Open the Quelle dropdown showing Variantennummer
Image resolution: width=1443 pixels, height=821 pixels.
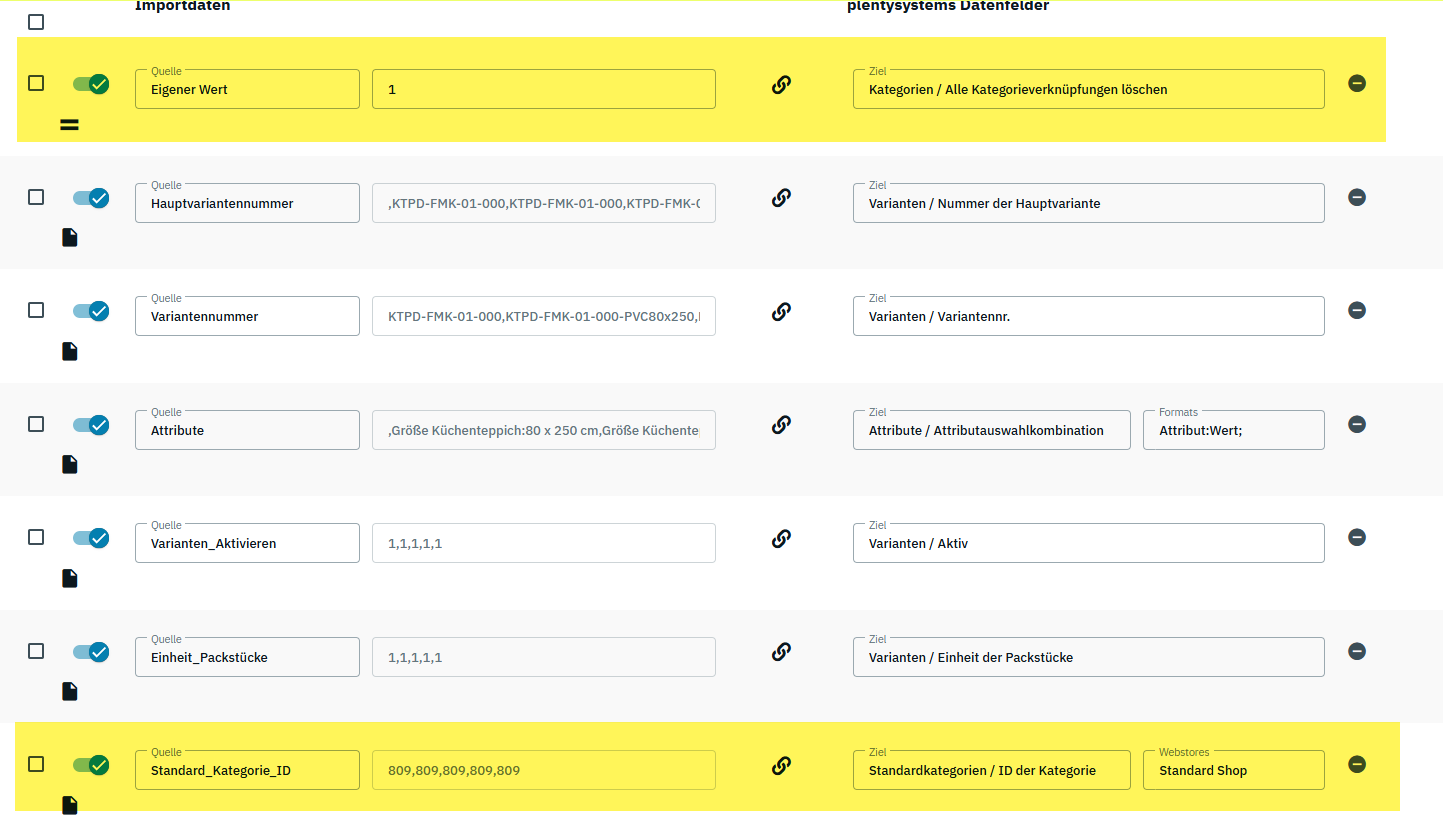[247, 316]
